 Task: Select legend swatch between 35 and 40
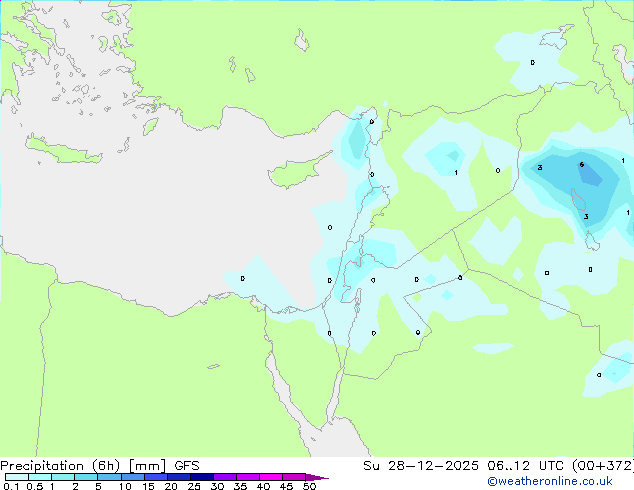(x=248, y=477)
